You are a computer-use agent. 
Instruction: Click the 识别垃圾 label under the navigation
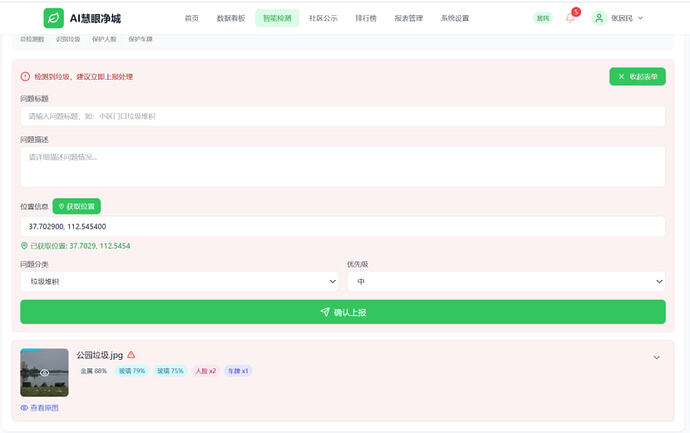pos(68,39)
